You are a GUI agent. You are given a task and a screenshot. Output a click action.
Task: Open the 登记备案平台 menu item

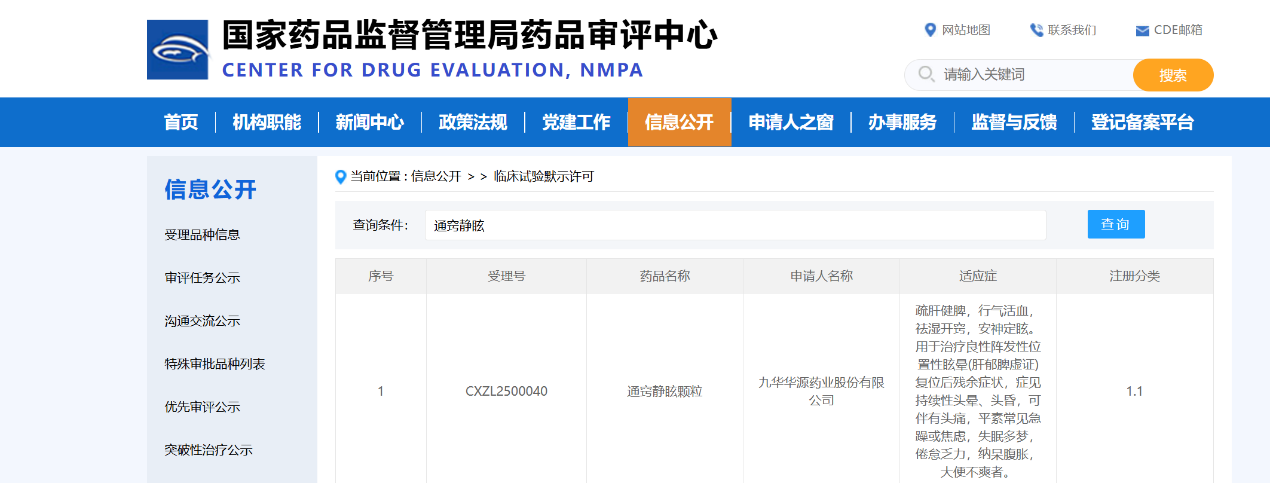pos(1142,122)
